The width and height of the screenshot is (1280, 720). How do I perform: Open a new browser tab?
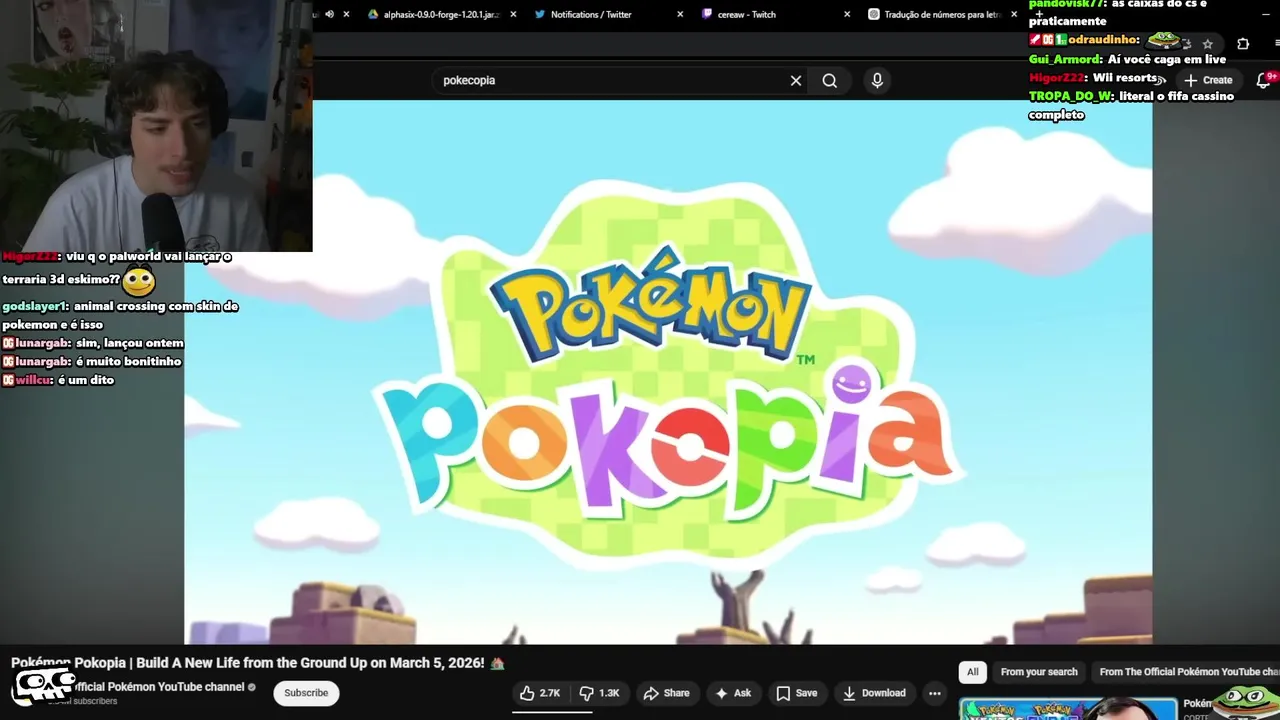(1039, 15)
